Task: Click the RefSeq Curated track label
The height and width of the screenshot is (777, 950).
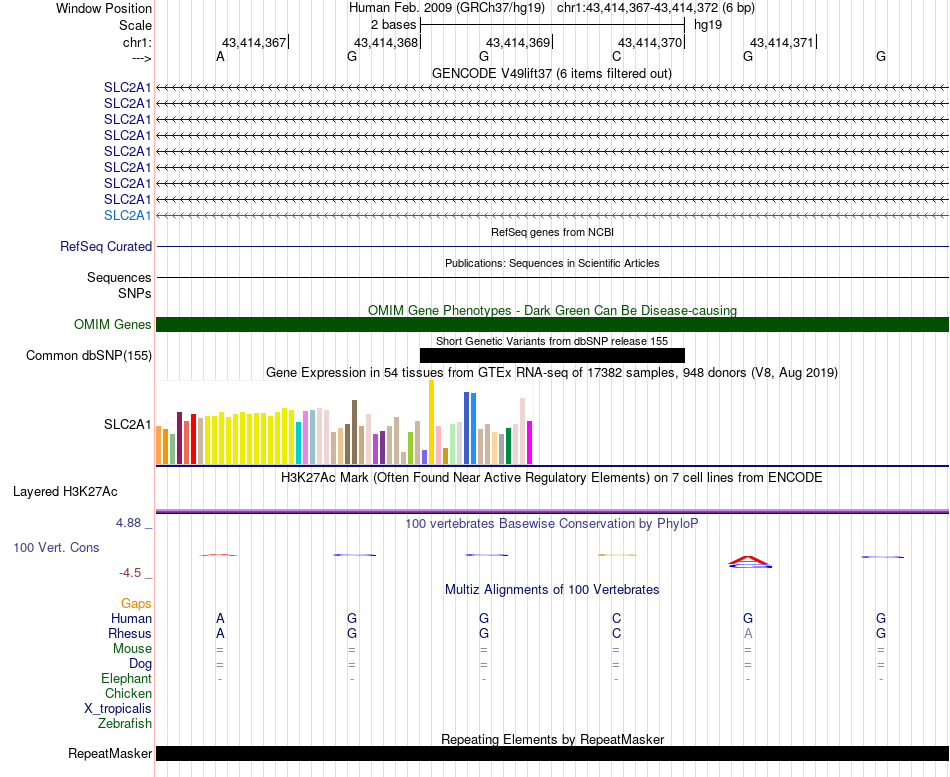Action: (x=106, y=247)
